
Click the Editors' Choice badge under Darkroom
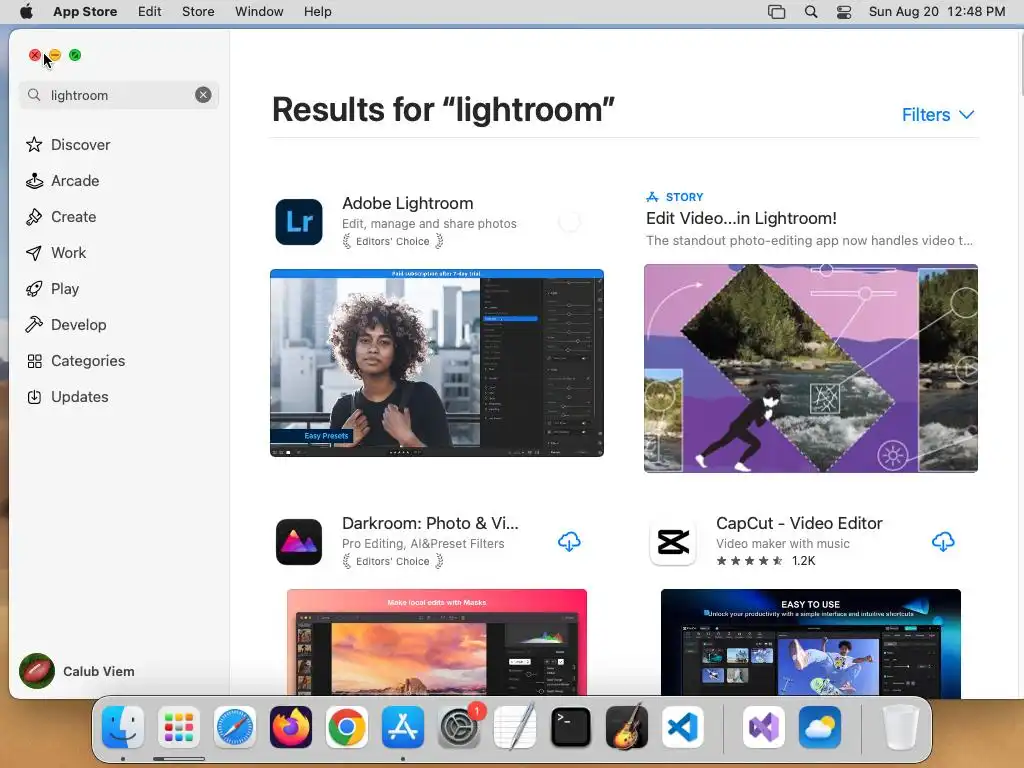tap(392, 562)
